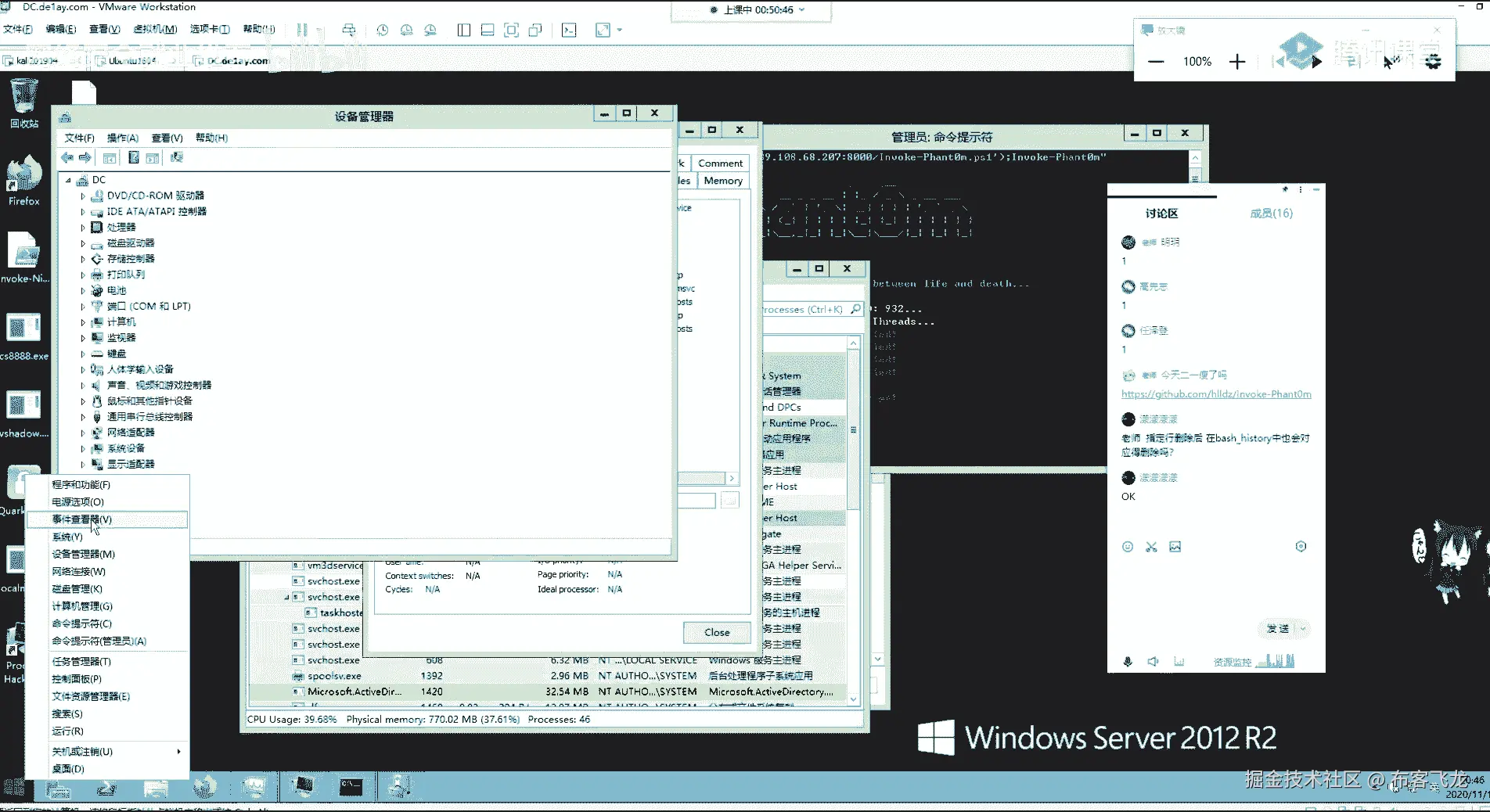Expand the 网络适配器 tree node
The image size is (1490, 812).
coord(83,433)
